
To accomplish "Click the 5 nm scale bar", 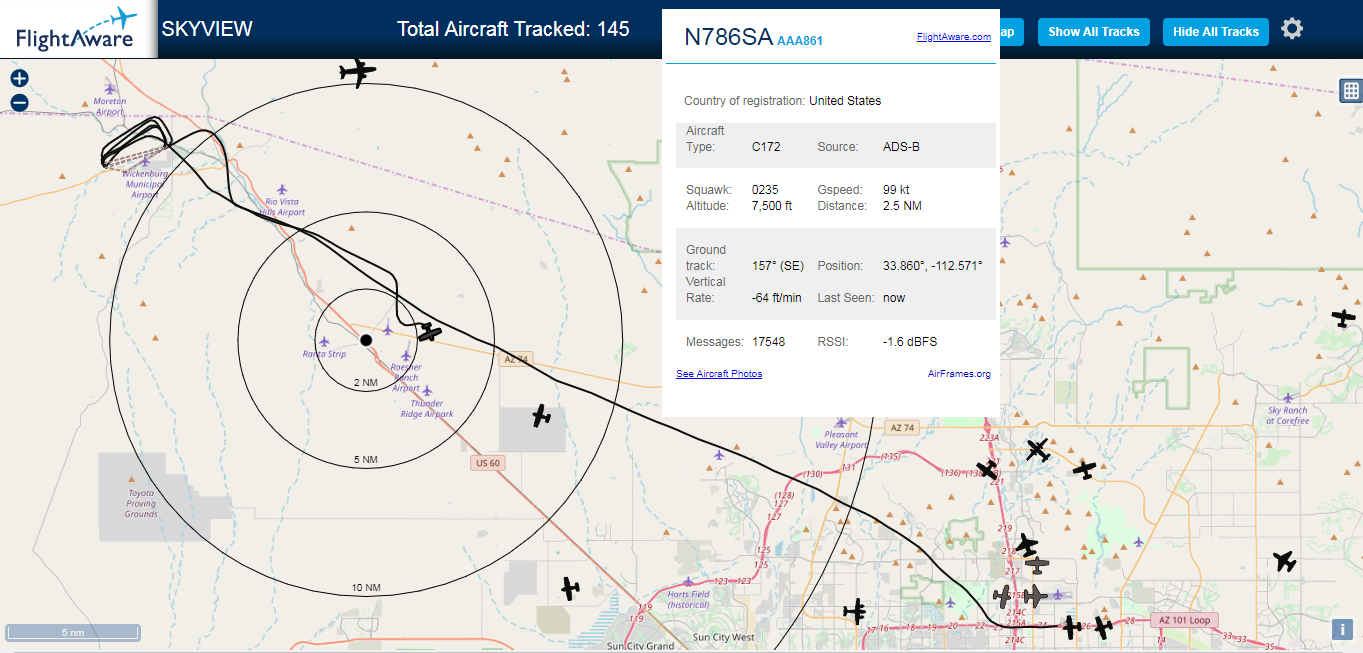I will [73, 632].
